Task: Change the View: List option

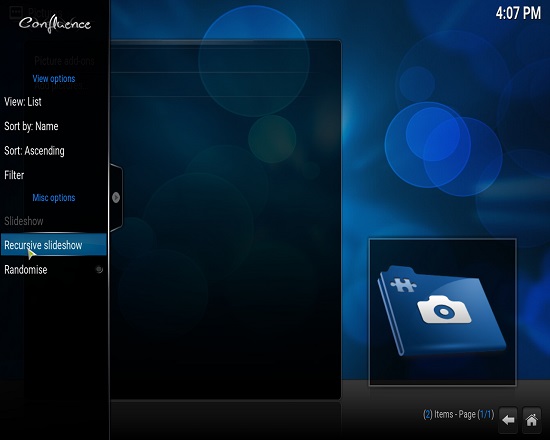Action: [x=53, y=102]
